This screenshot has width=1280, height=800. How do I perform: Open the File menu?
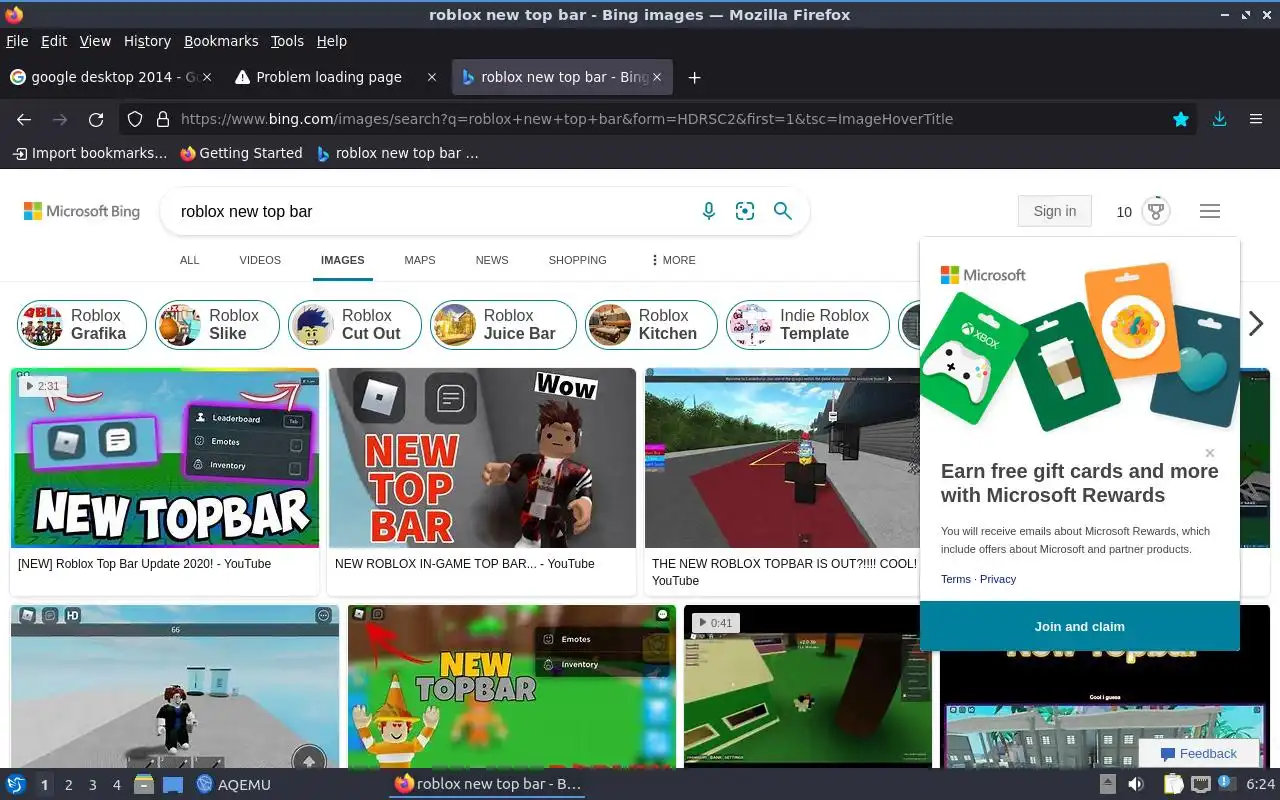tap(17, 41)
